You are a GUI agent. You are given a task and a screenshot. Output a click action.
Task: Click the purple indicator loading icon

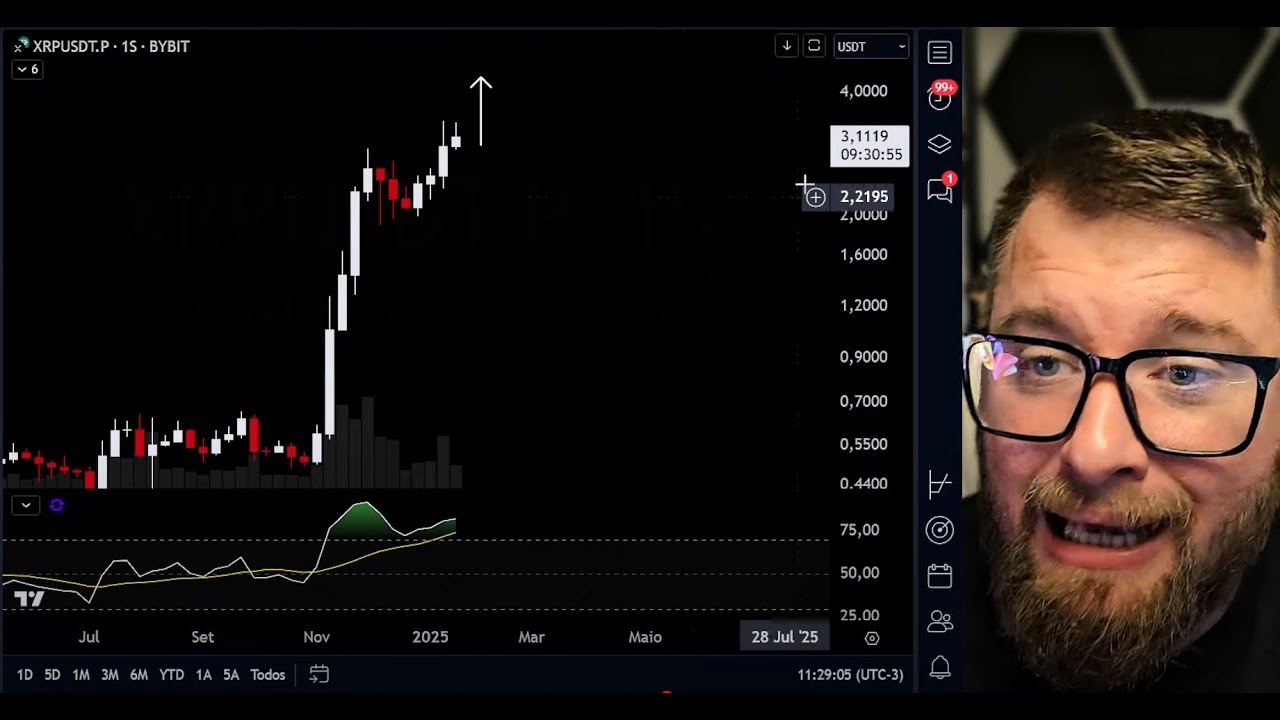tap(57, 505)
